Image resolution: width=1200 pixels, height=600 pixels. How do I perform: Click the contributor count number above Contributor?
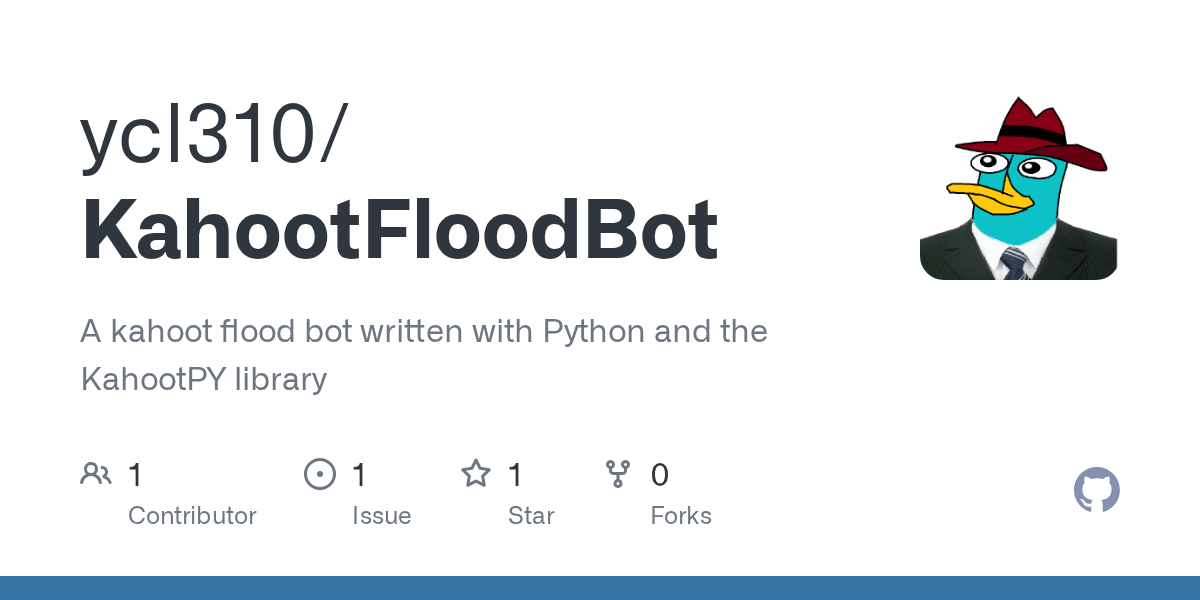pos(136,474)
